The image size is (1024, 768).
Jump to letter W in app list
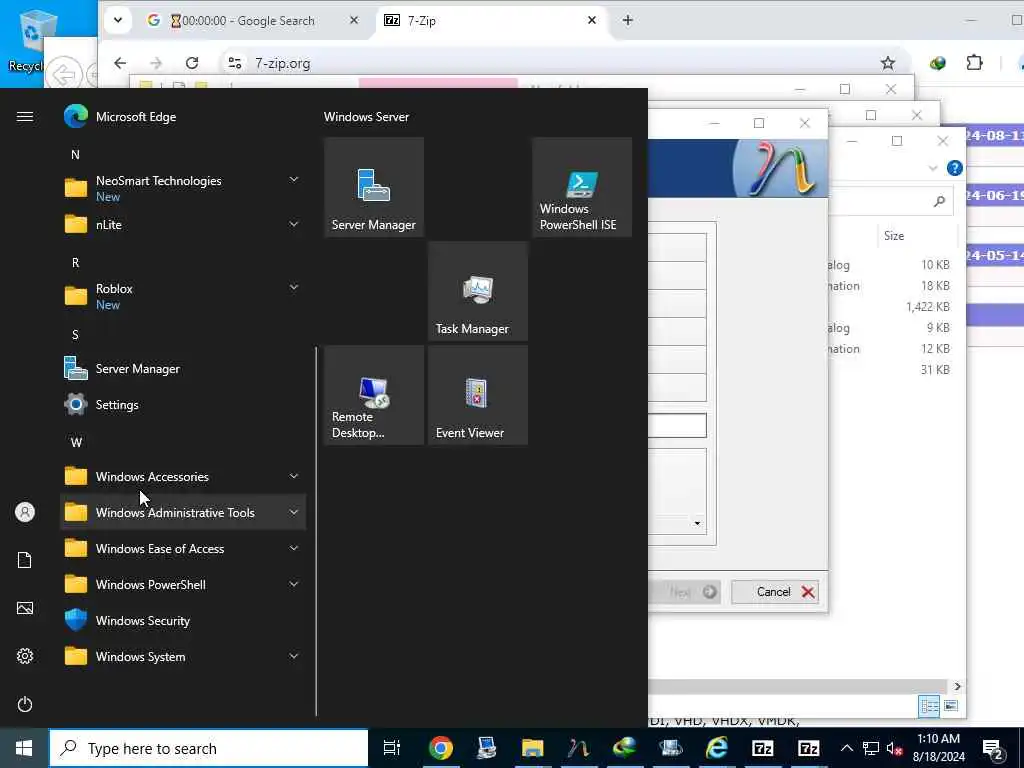(x=76, y=443)
